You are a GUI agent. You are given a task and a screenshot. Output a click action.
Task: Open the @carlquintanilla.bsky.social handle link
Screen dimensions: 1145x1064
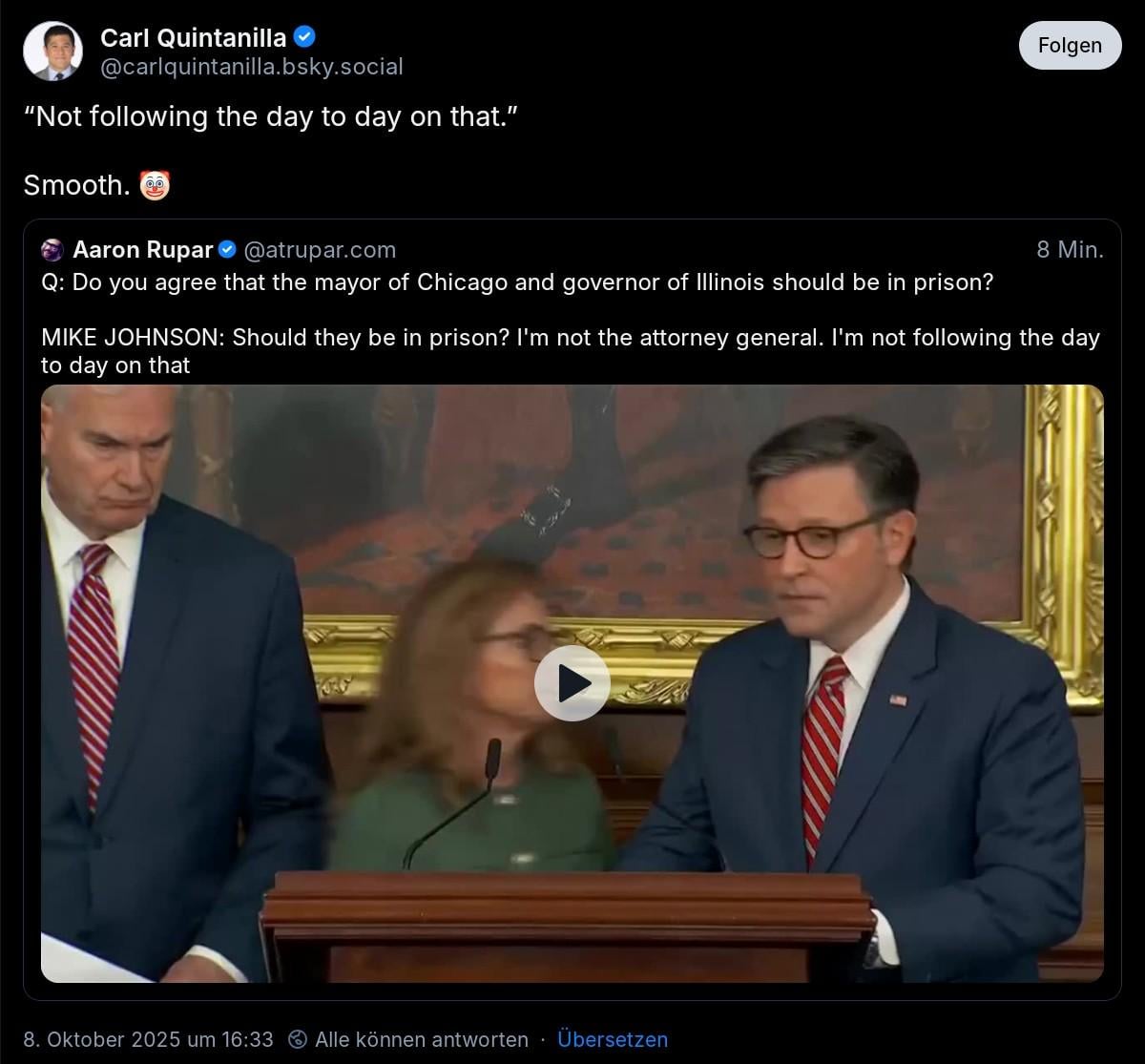(x=252, y=67)
